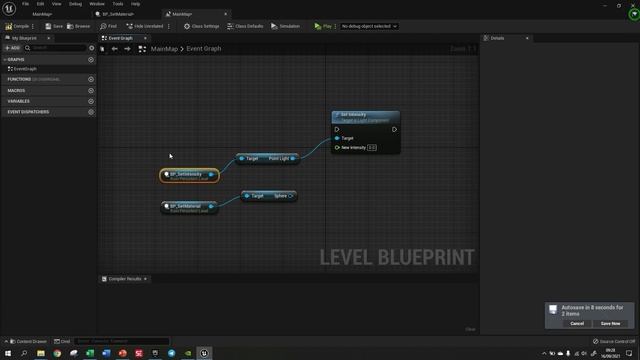Open Find in blueprint
The width and height of the screenshot is (640, 360).
pyautogui.click(x=109, y=26)
